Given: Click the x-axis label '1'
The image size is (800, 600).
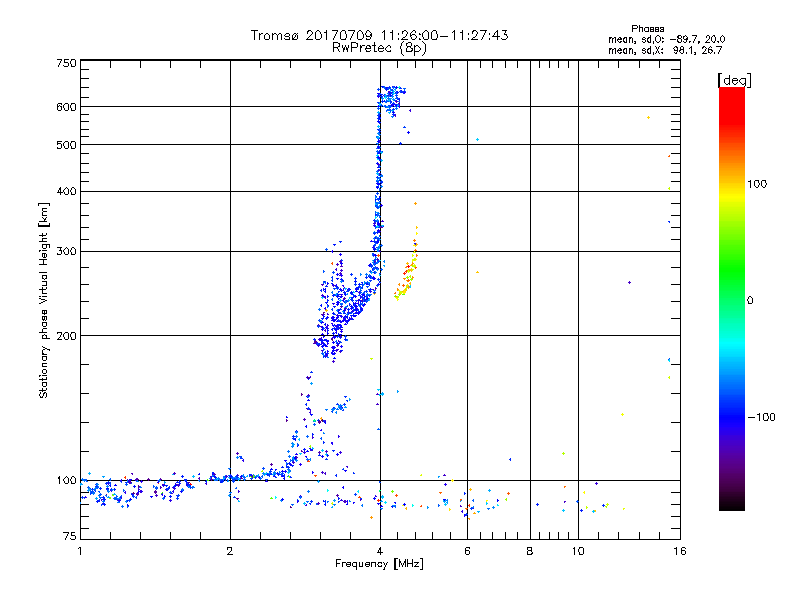Looking at the screenshot, I should tap(80, 551).
